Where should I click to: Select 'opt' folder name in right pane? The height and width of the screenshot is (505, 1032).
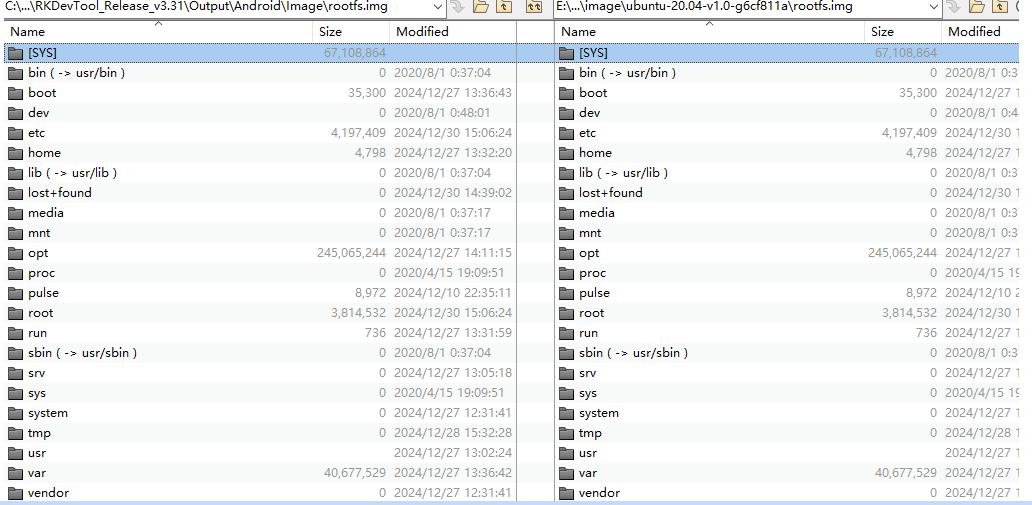click(x=589, y=253)
